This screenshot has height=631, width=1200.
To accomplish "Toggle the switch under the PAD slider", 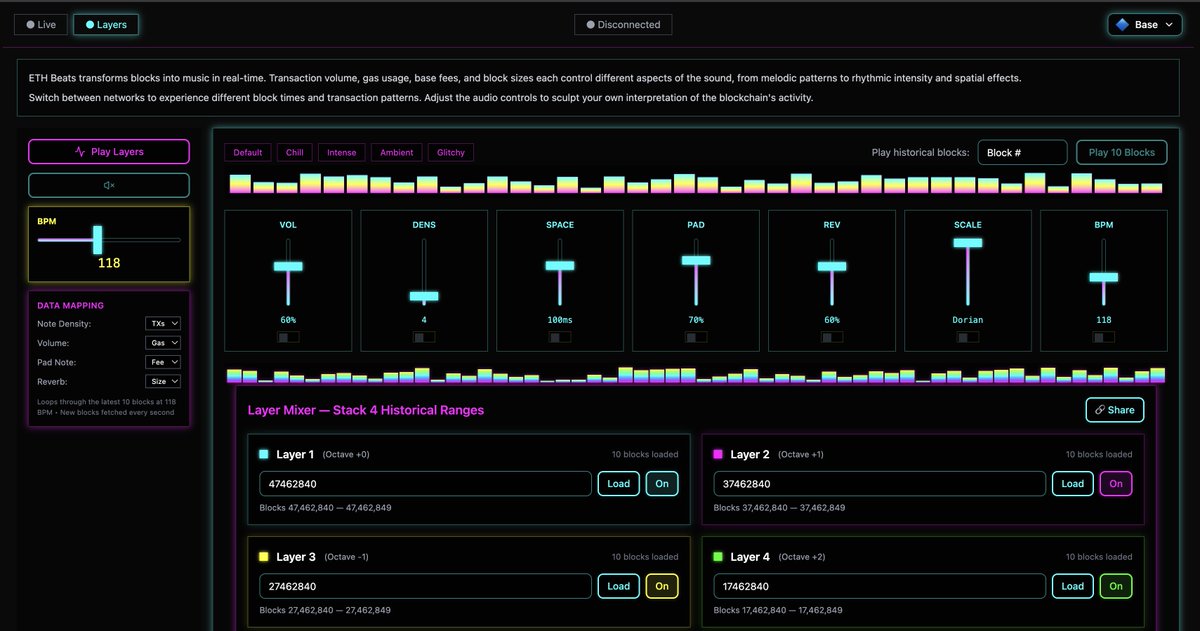I will pyautogui.click(x=696, y=338).
